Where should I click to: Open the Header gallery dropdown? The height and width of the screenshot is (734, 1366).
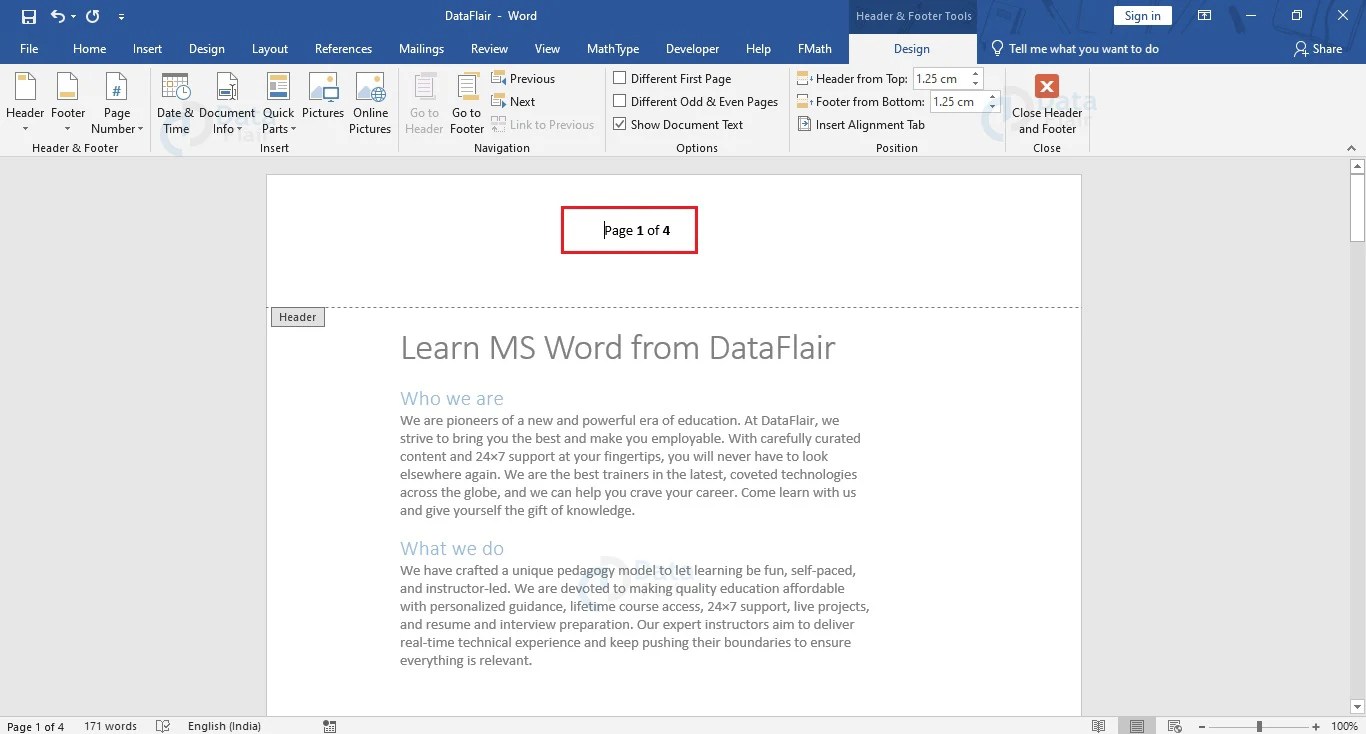[24, 103]
